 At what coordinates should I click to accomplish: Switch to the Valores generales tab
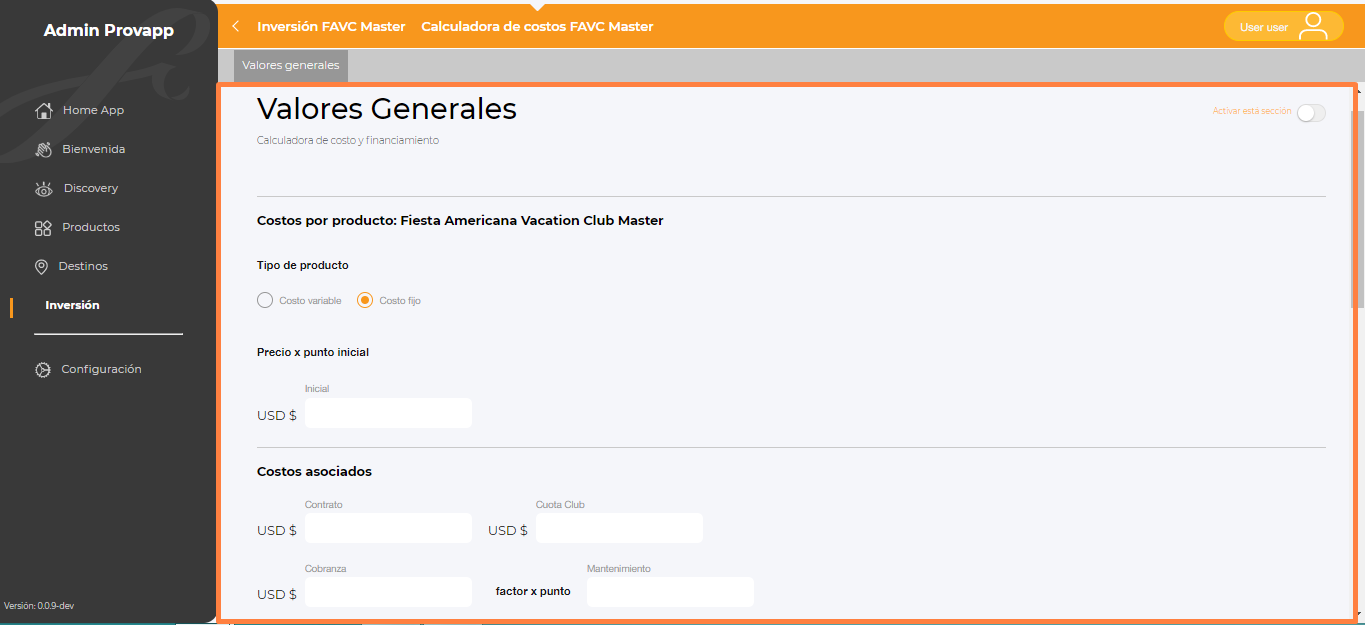[291, 65]
